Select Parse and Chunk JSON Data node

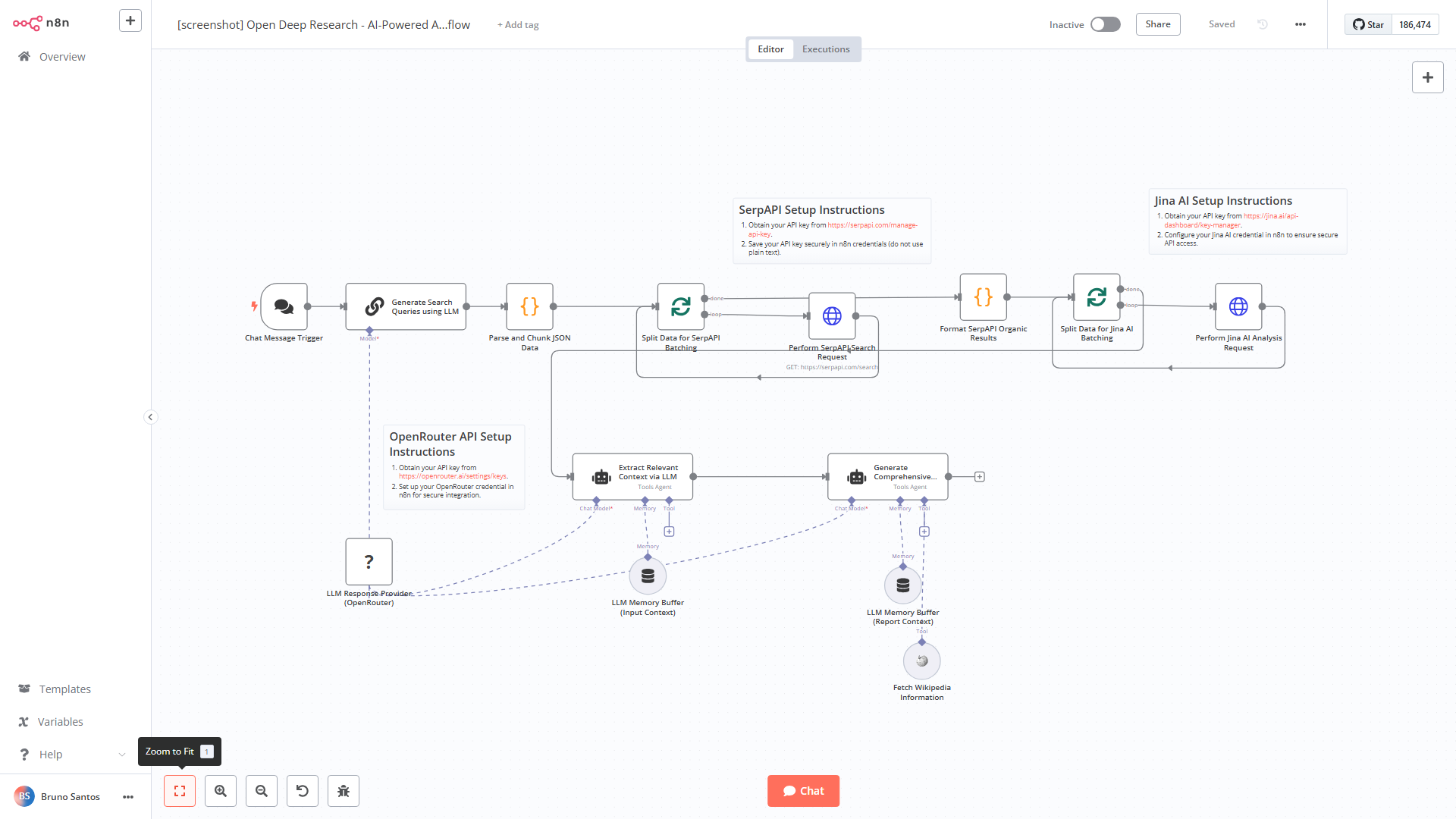[530, 306]
